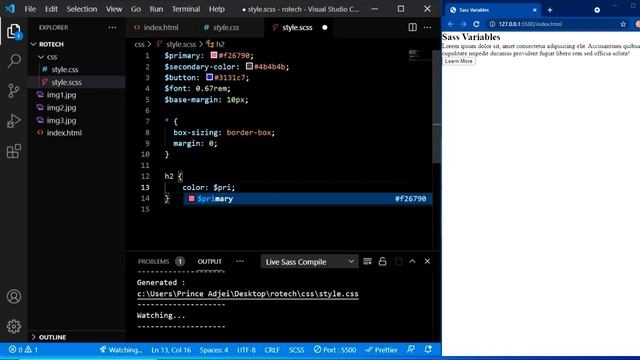Open Explorer Views and More Actions ellipsis
This screenshot has height=360, width=640.
[x=112, y=27]
